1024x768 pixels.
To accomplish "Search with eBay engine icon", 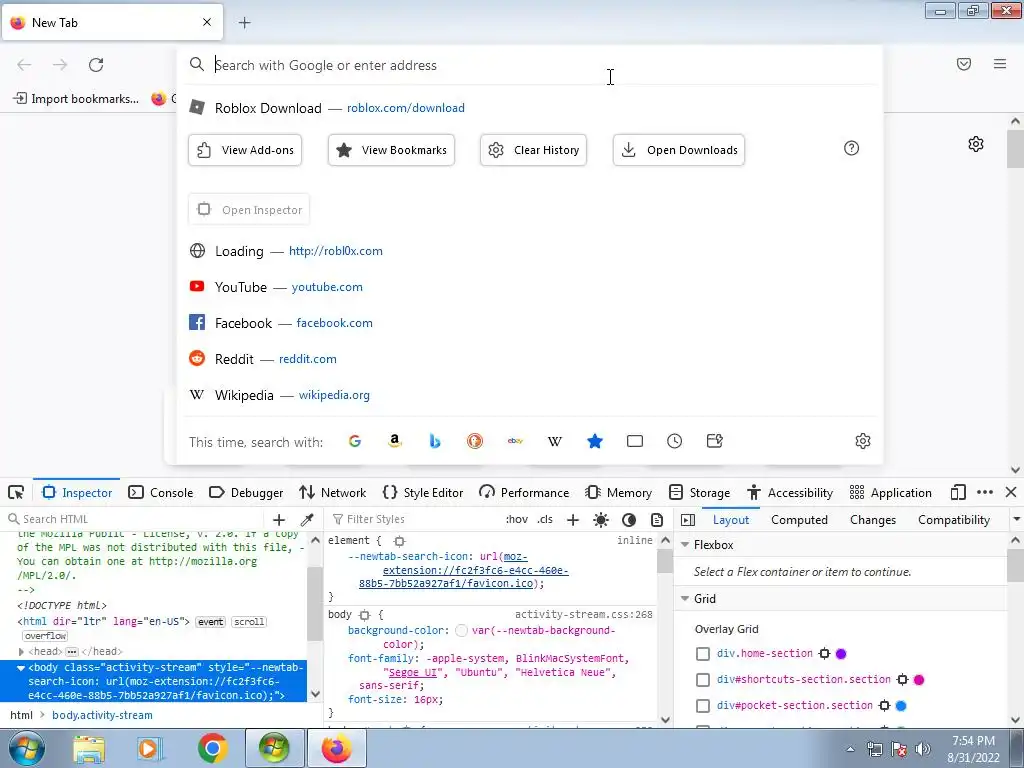I will (515, 441).
